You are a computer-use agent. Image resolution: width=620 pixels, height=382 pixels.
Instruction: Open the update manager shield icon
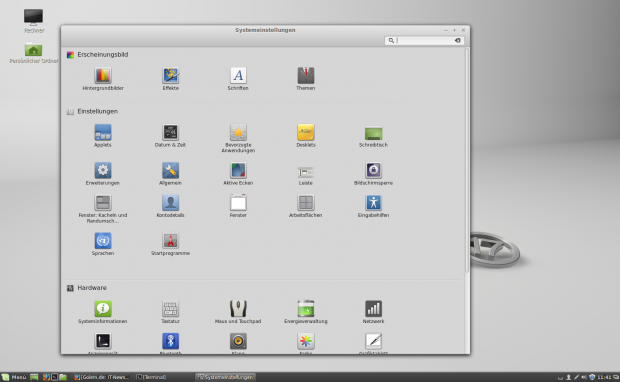point(592,377)
